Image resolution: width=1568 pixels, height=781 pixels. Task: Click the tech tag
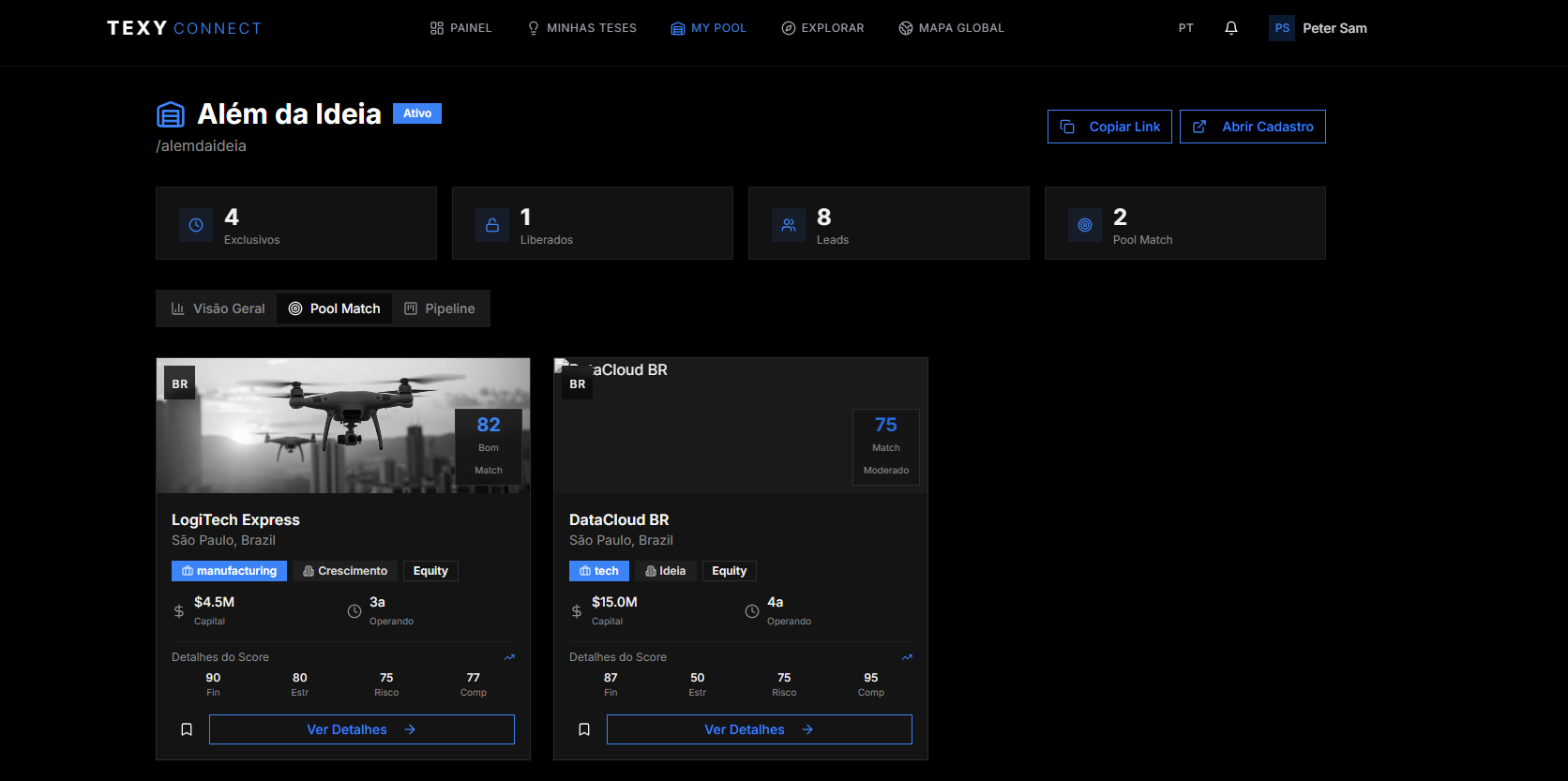coord(599,571)
